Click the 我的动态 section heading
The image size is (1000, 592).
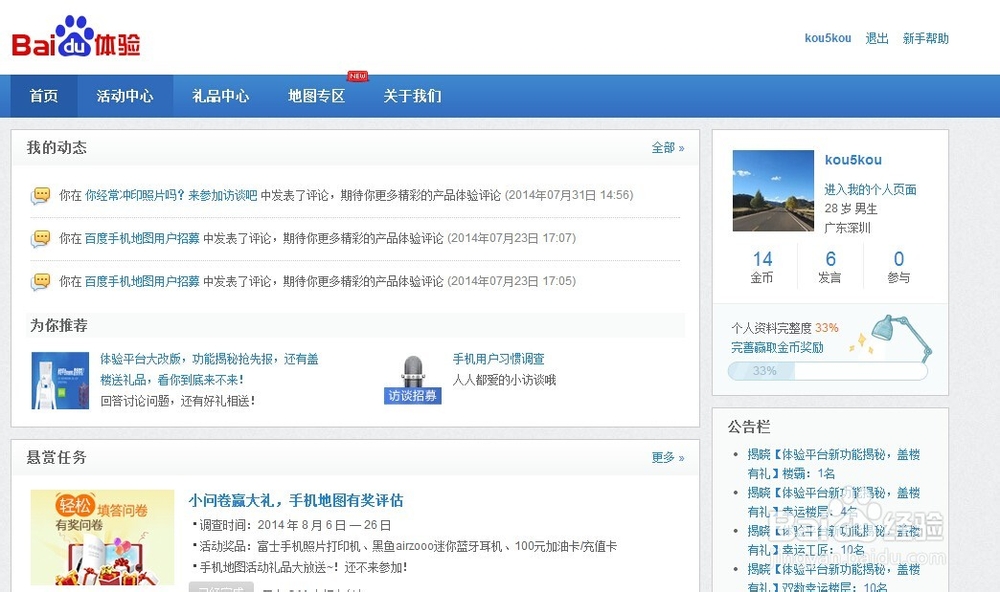57,148
